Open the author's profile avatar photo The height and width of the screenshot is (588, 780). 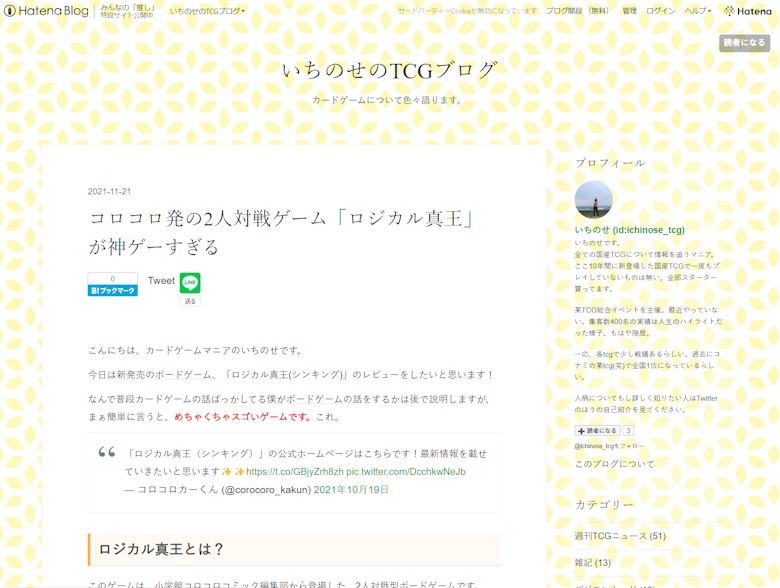tap(593, 200)
